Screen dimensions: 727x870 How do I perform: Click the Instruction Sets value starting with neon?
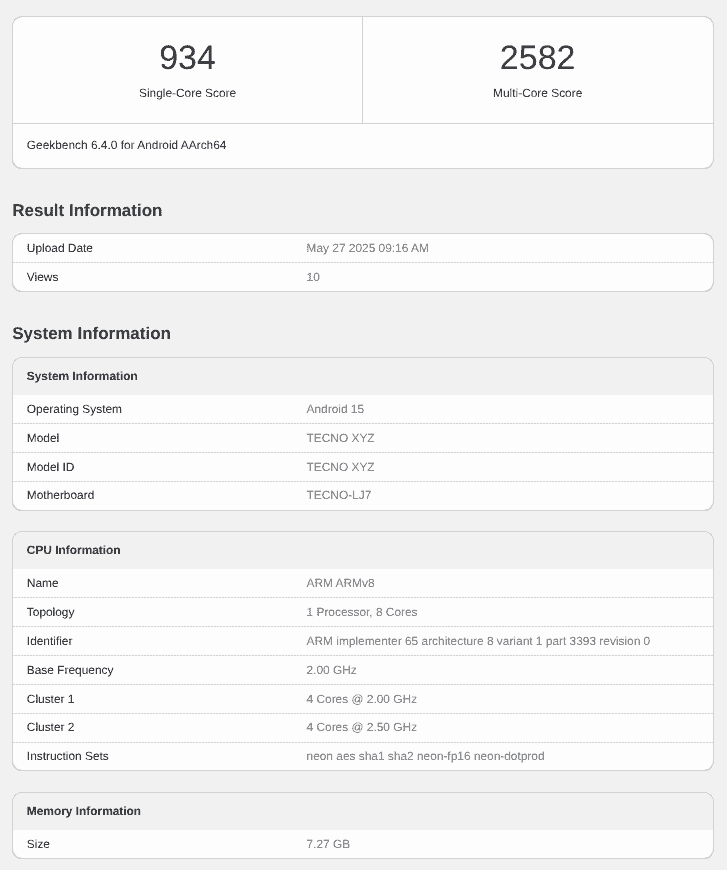click(x=425, y=756)
